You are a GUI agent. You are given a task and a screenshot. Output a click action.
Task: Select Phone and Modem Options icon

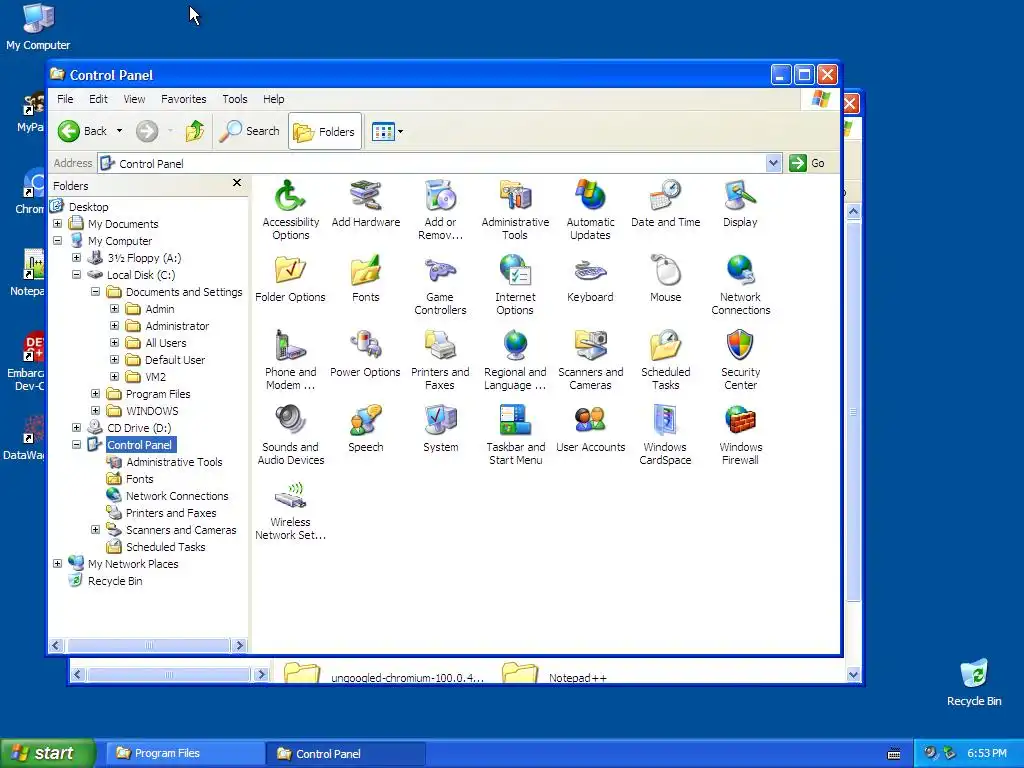[x=290, y=360]
